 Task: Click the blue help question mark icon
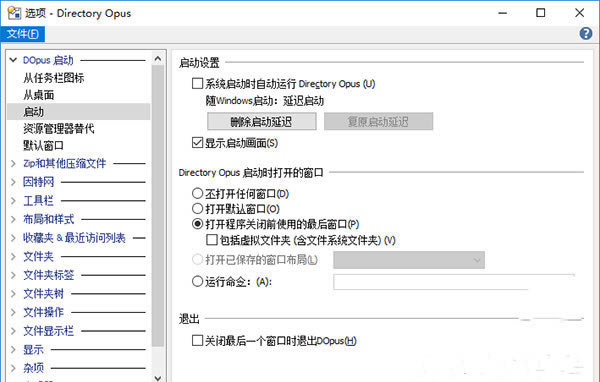(x=585, y=34)
